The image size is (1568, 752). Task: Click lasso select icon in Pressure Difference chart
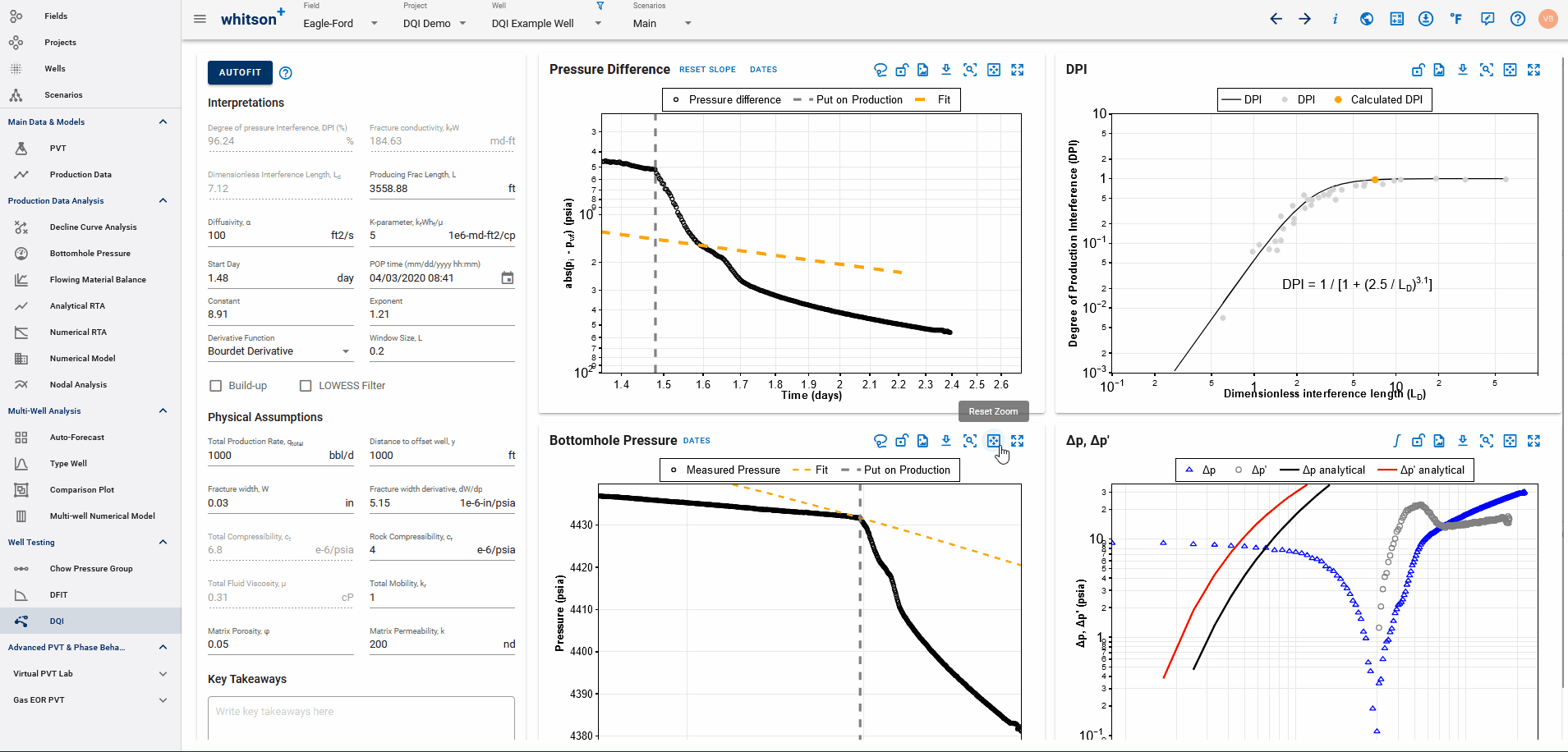point(881,71)
